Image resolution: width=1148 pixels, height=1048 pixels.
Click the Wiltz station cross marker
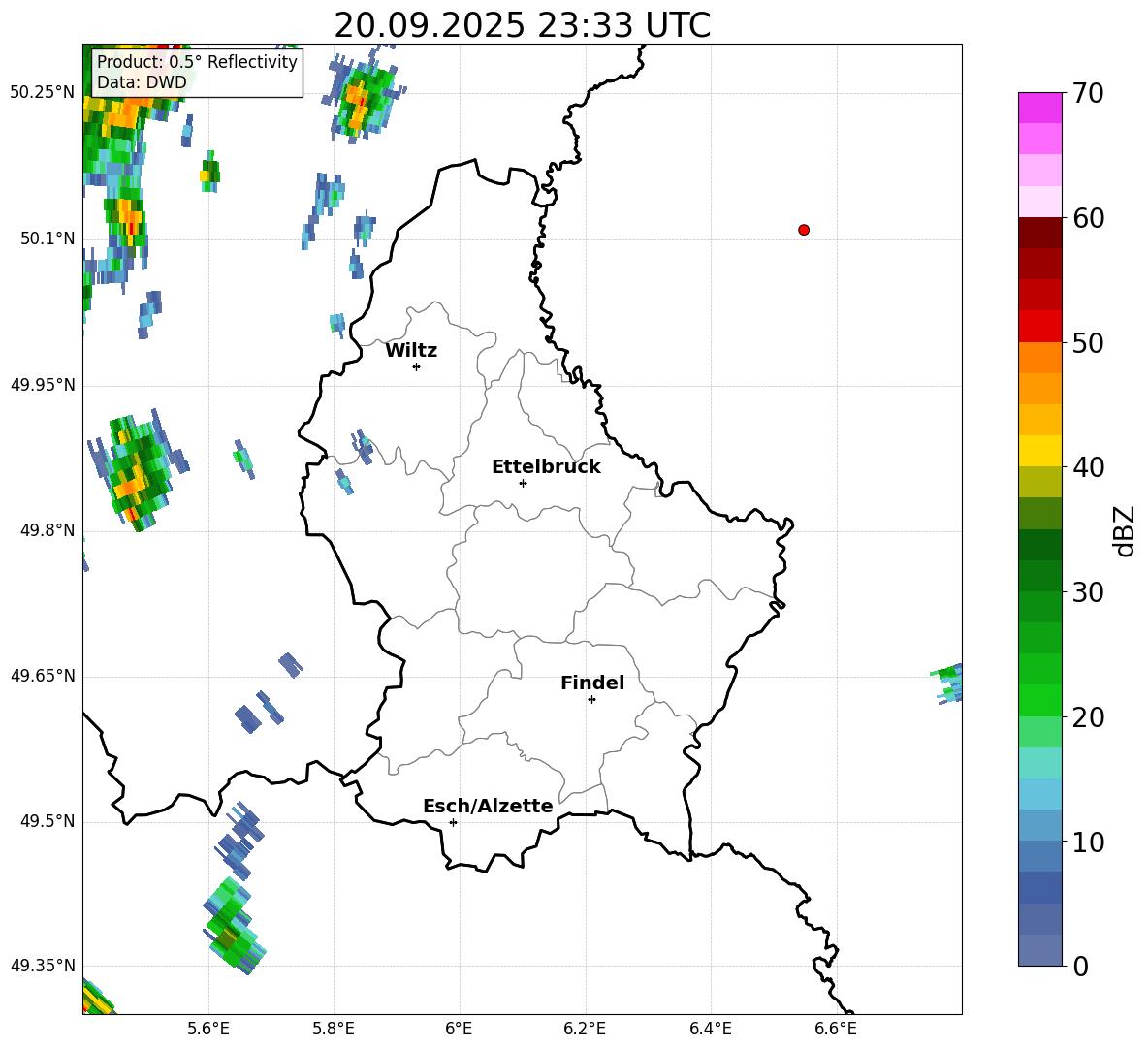(416, 367)
